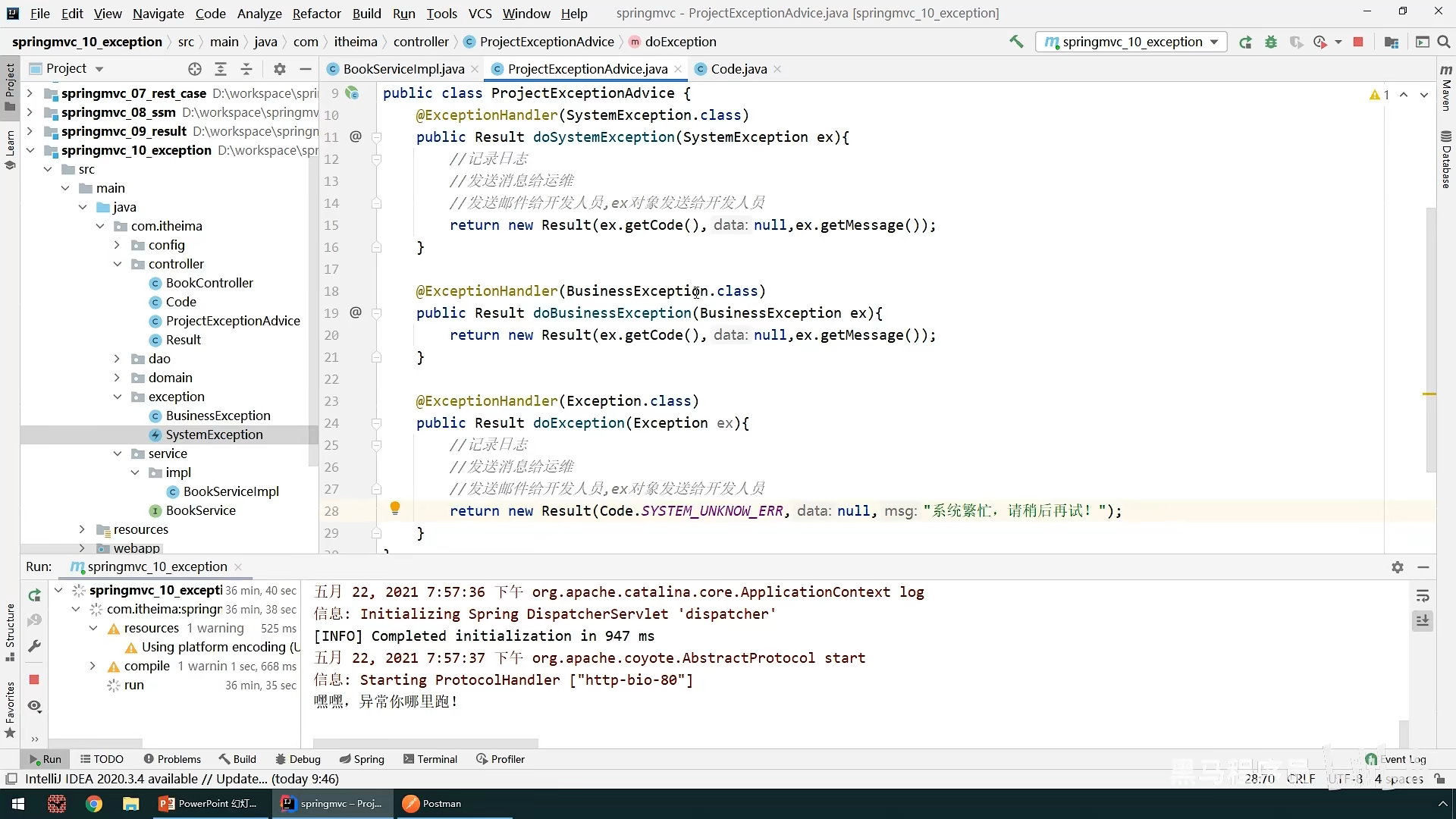Toggle the eye view options in Run panel
The image size is (1456, 819).
coord(34,706)
